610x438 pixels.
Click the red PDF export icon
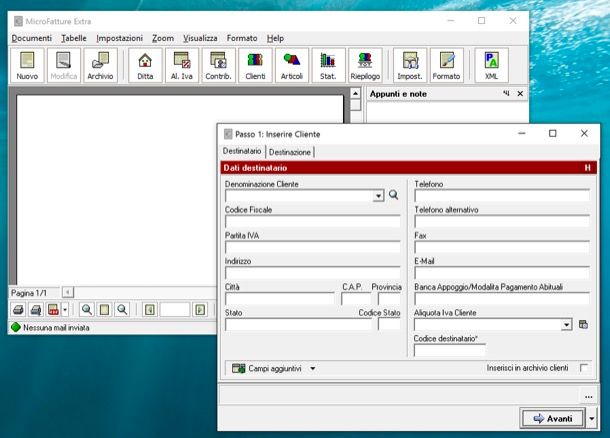[53, 310]
